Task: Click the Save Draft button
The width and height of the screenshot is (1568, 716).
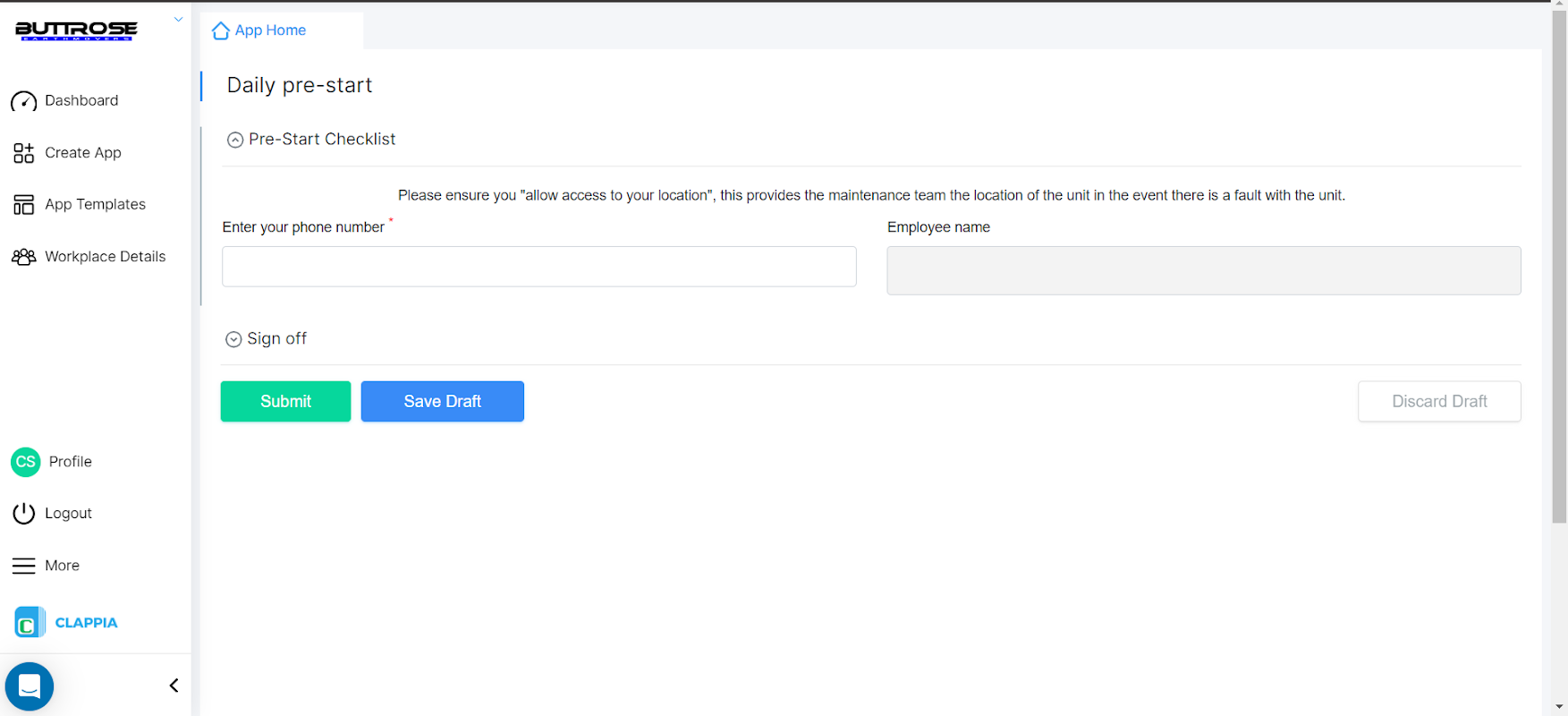Action: point(442,402)
